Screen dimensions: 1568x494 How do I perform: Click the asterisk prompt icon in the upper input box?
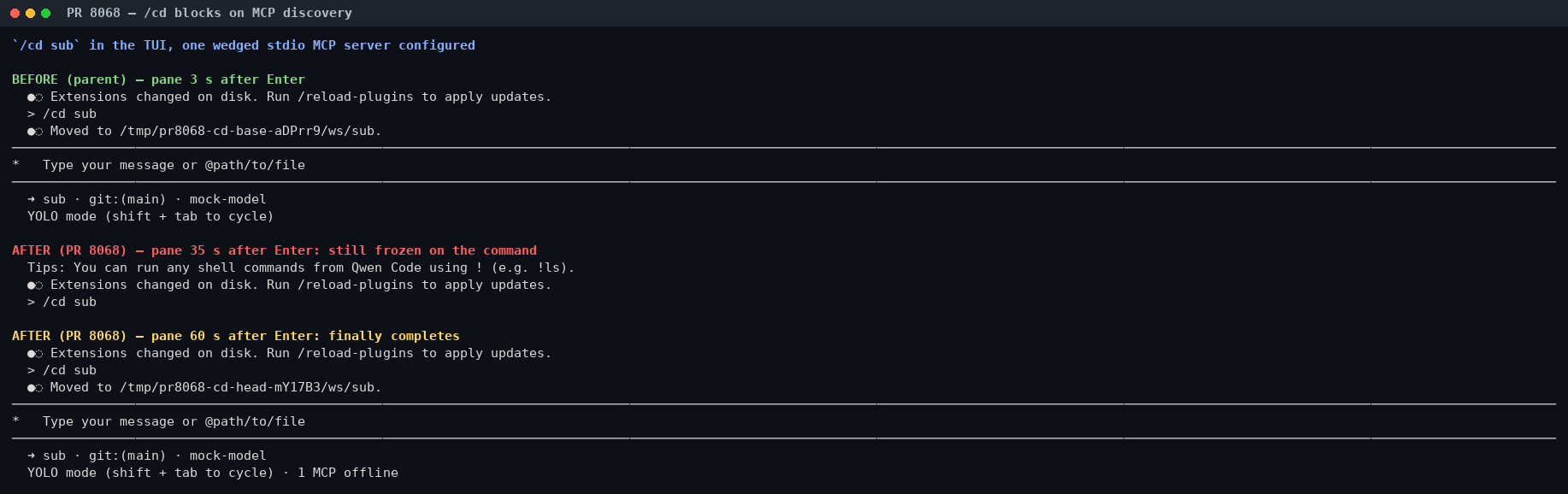coord(15,165)
